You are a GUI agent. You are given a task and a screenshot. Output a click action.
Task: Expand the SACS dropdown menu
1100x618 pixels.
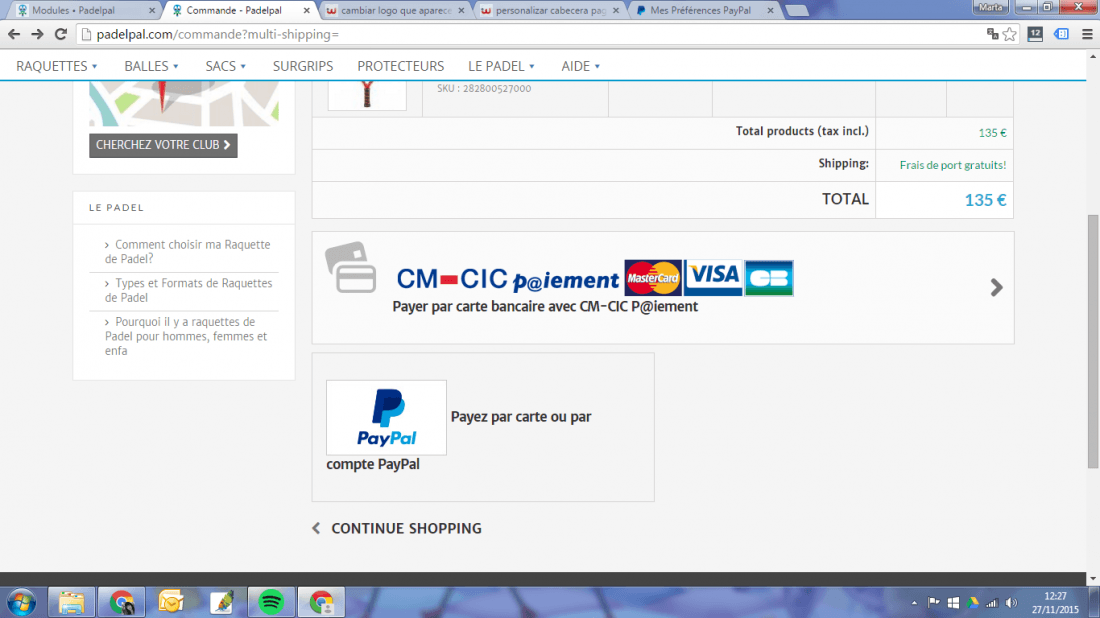click(x=226, y=66)
